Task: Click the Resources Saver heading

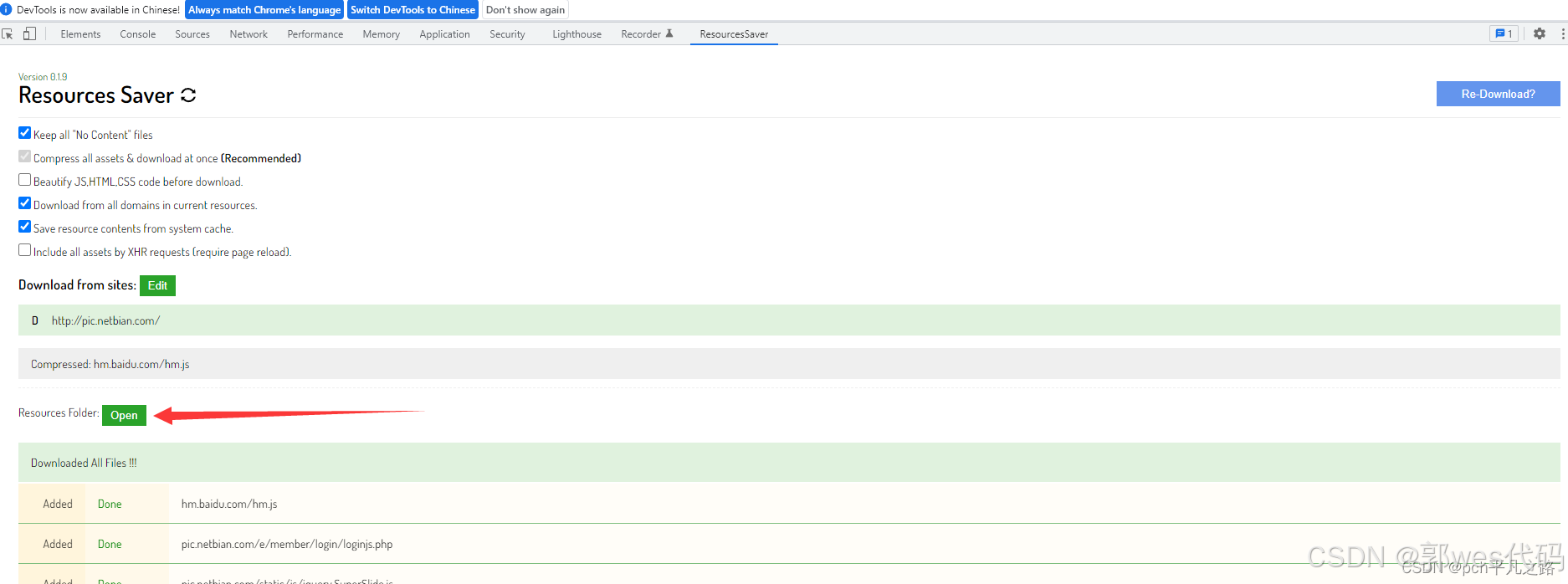Action: pyautogui.click(x=96, y=95)
